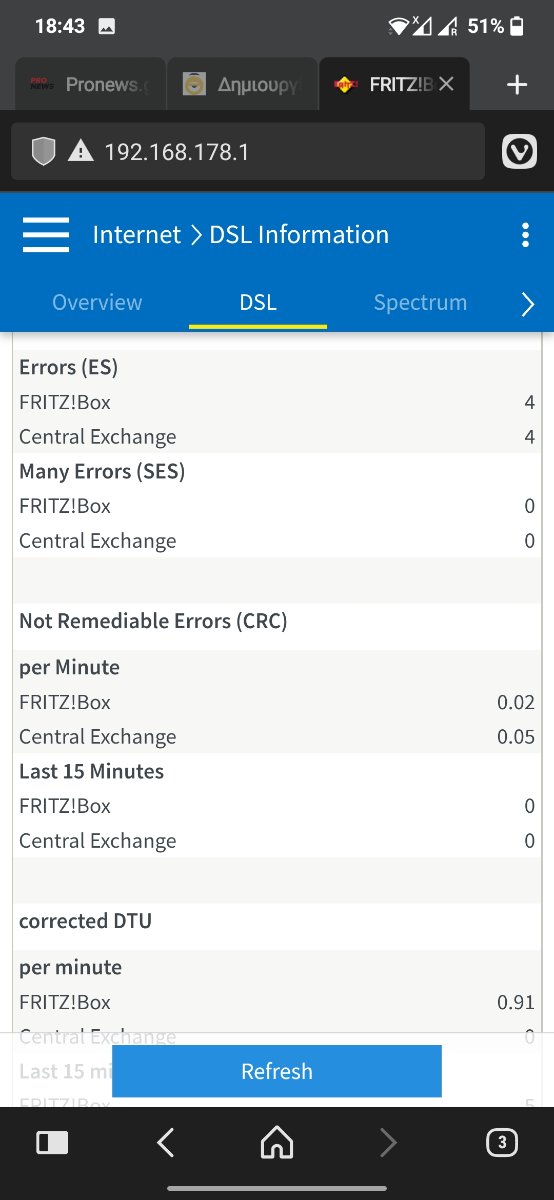Close the FRITZ!Box browser tab

click(x=446, y=85)
